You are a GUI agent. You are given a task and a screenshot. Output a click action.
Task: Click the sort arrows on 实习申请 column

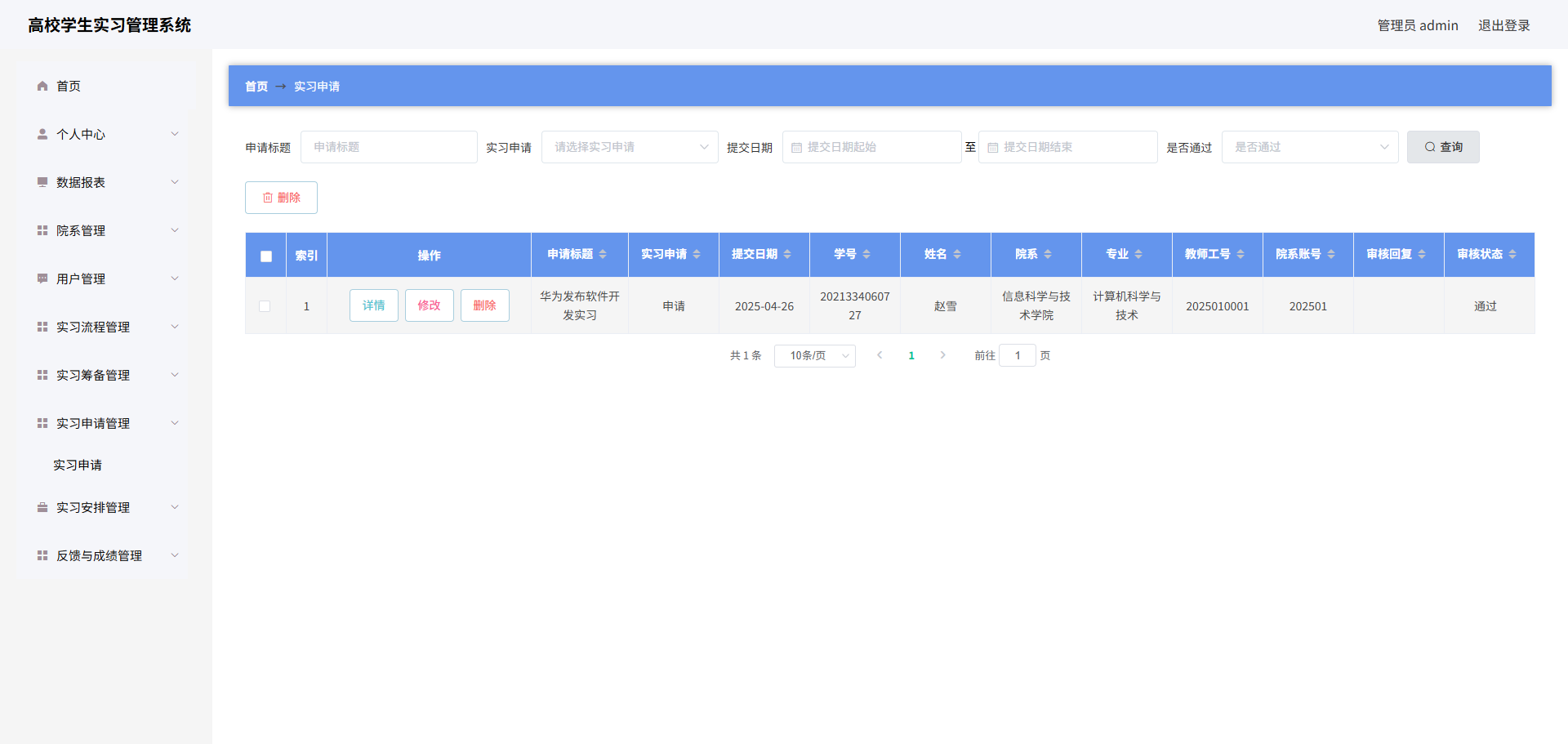[697, 254]
